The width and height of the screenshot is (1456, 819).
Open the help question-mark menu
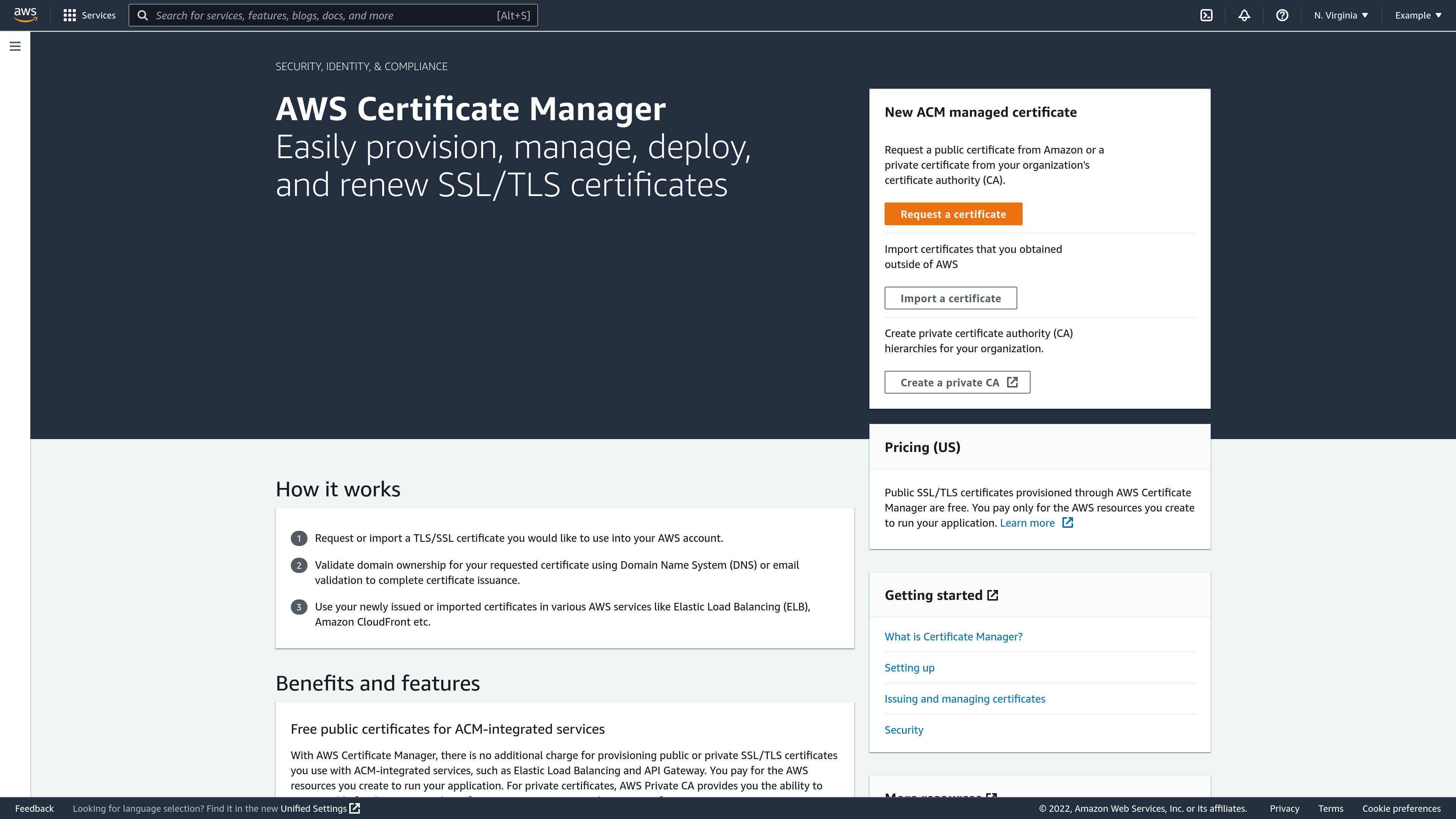(1281, 15)
